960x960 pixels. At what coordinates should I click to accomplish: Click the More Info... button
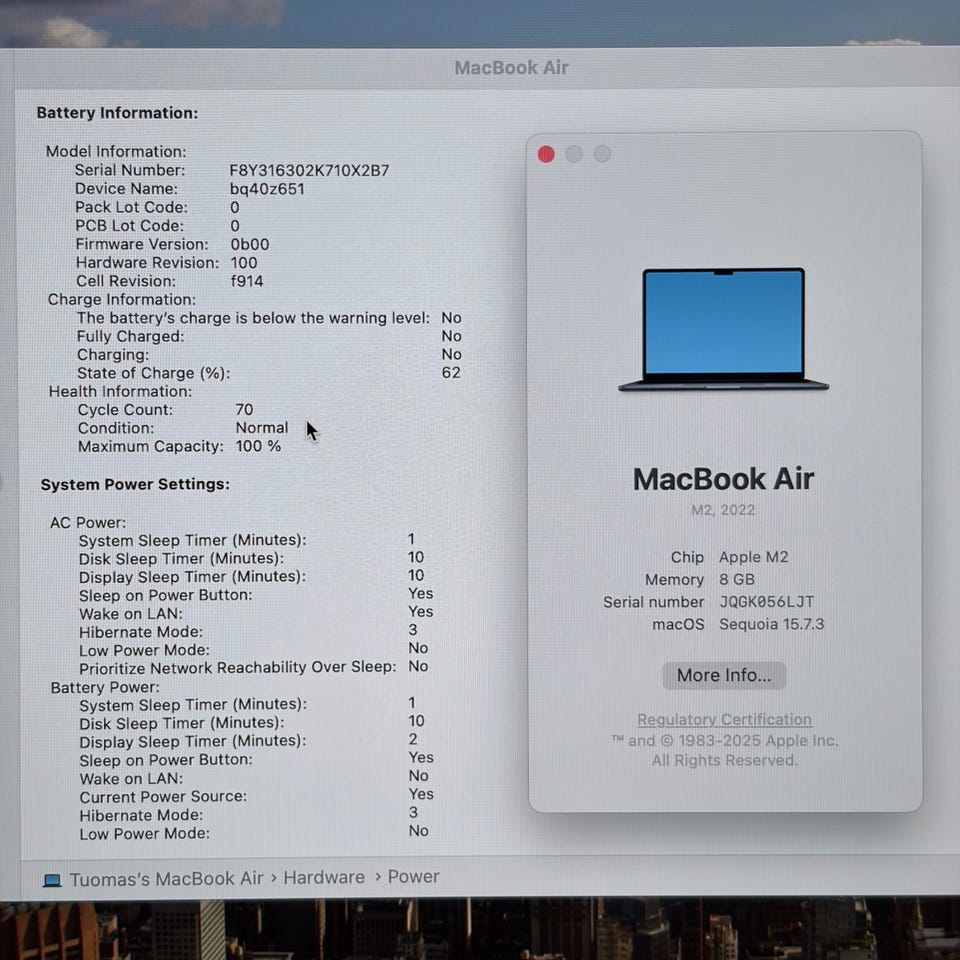click(x=724, y=675)
